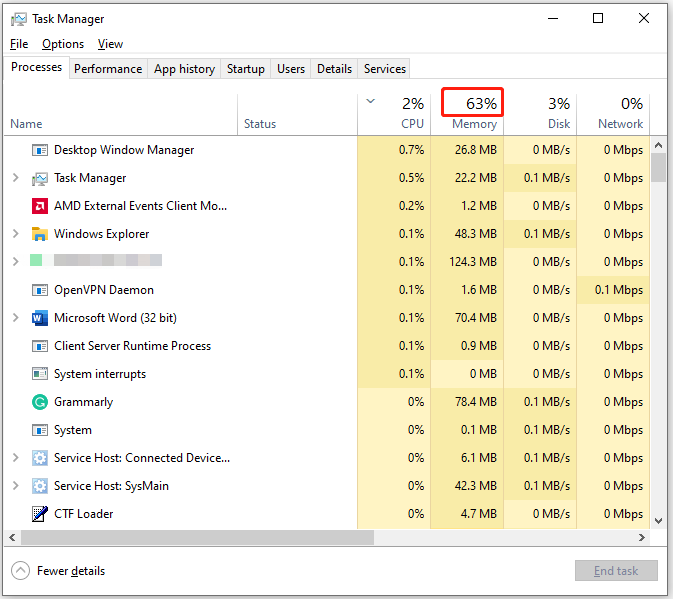Select the Desktop Window Manager row name
The image size is (673, 599).
[124, 150]
